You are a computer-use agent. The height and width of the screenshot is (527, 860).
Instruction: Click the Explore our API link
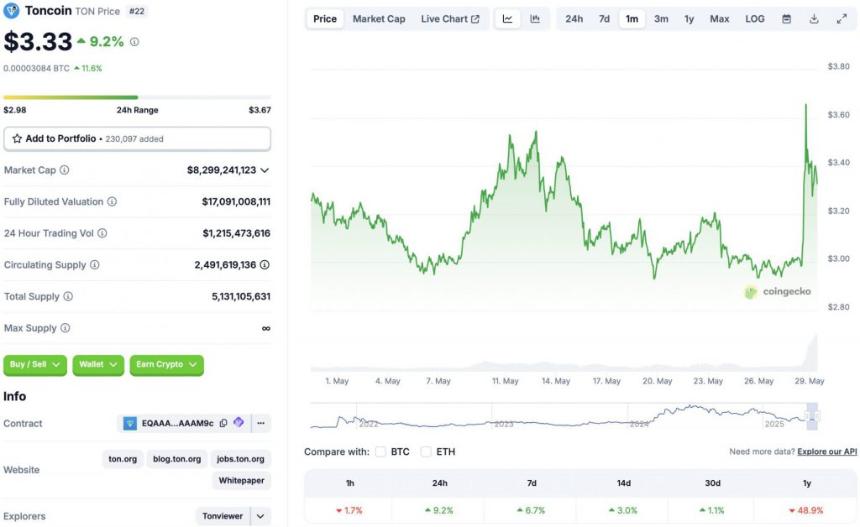pos(826,452)
